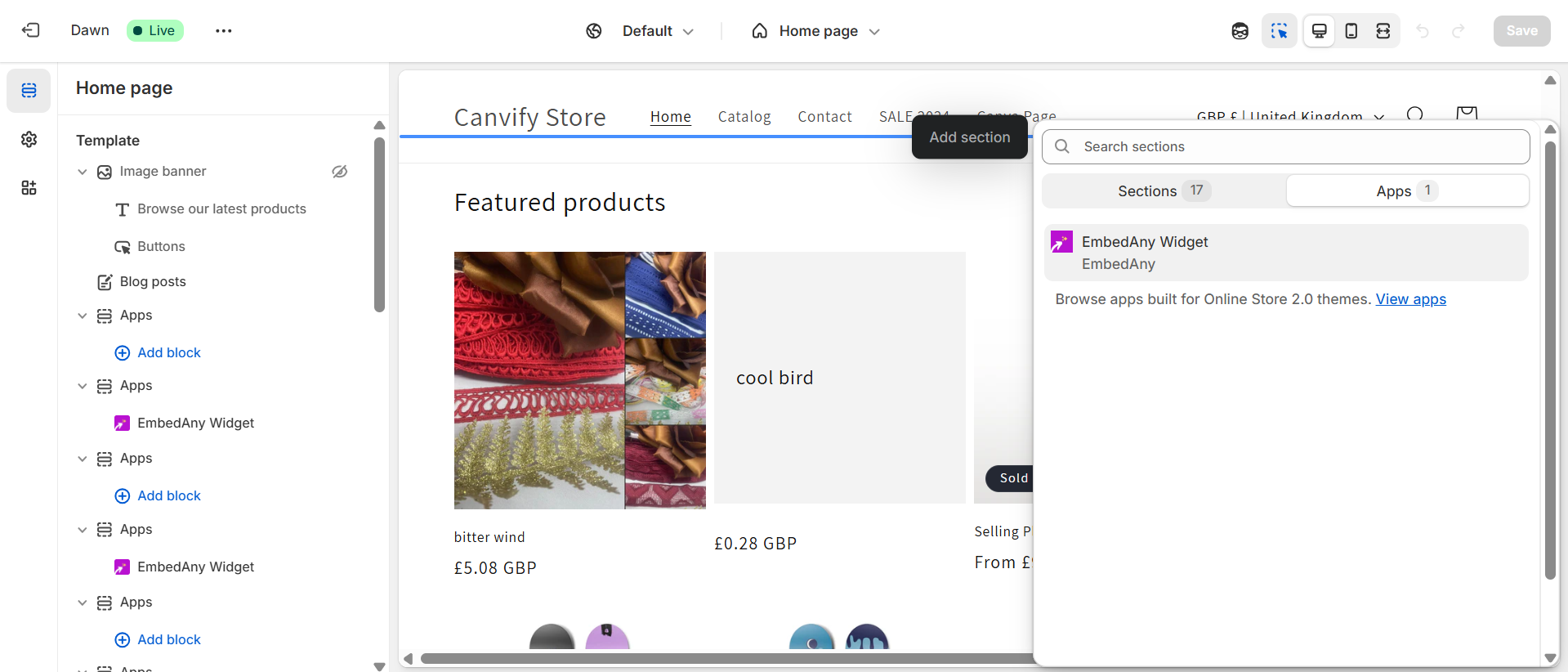Open app embeds sidebar icon
The image size is (1568, 672).
[x=29, y=188]
